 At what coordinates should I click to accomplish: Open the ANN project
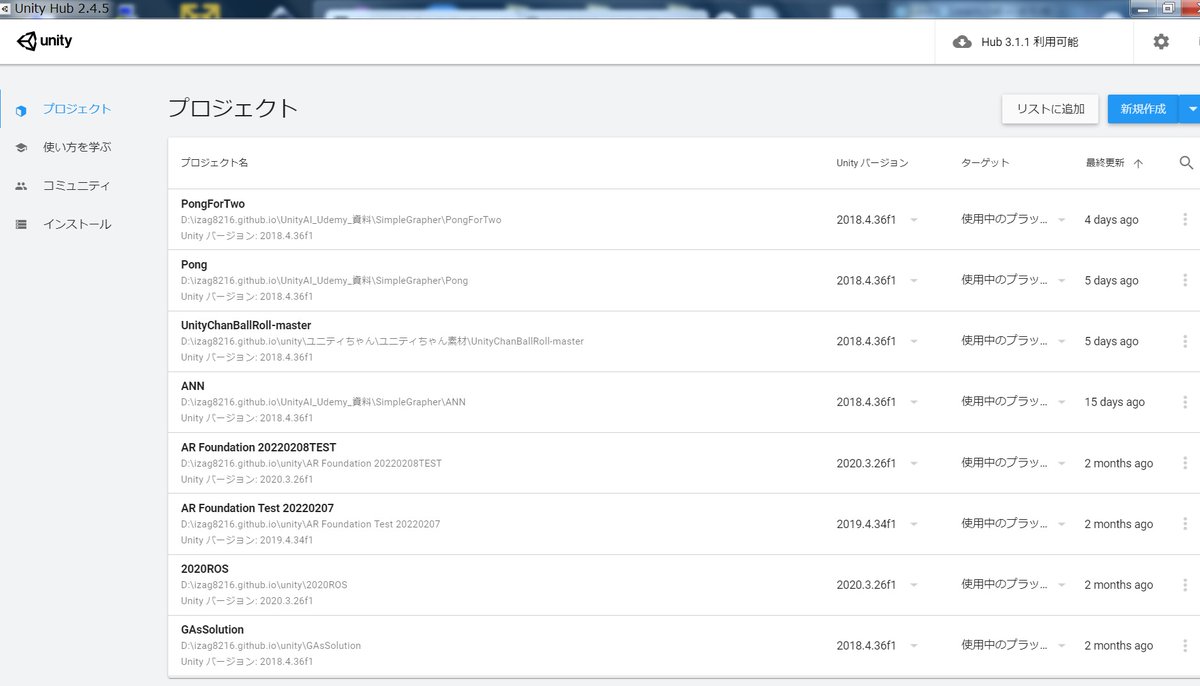684,402
